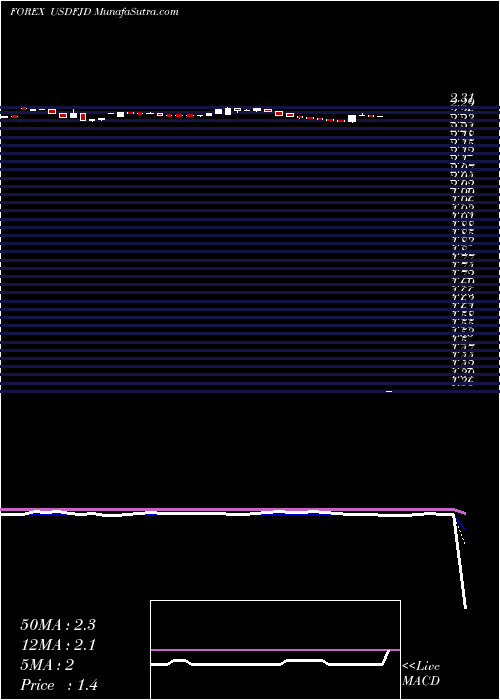The height and width of the screenshot is (700, 500).
Task: Click the 5MA : 2 value
Action: (x=47, y=665)
